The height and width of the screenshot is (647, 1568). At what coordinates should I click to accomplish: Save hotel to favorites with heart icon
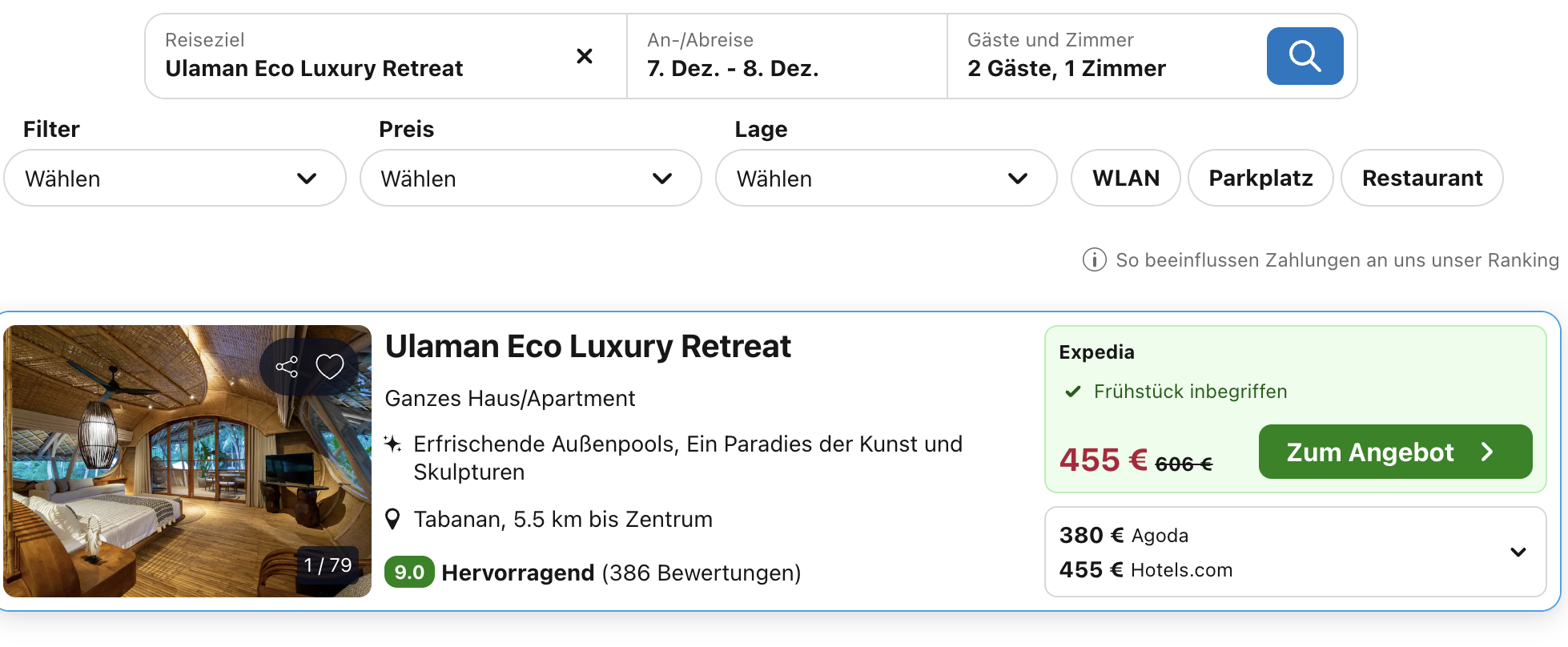coord(329,367)
